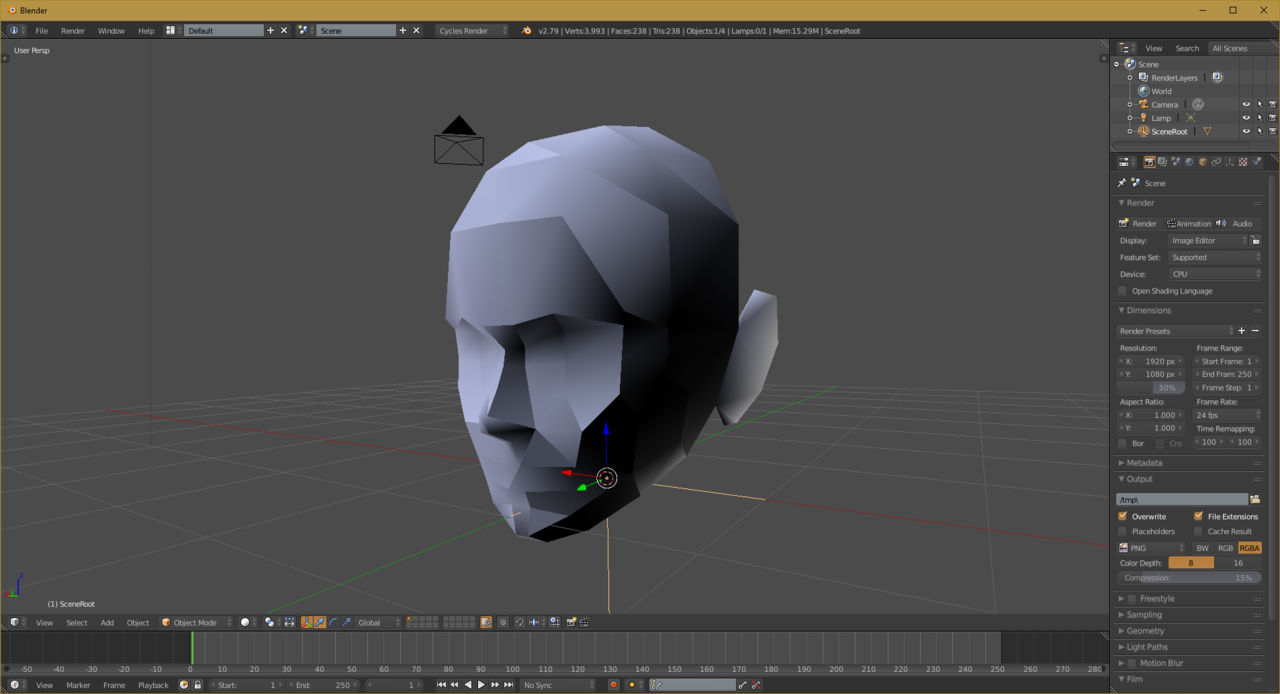Image resolution: width=1280 pixels, height=694 pixels.
Task: Click the Animation render button
Action: pyautogui.click(x=1188, y=224)
